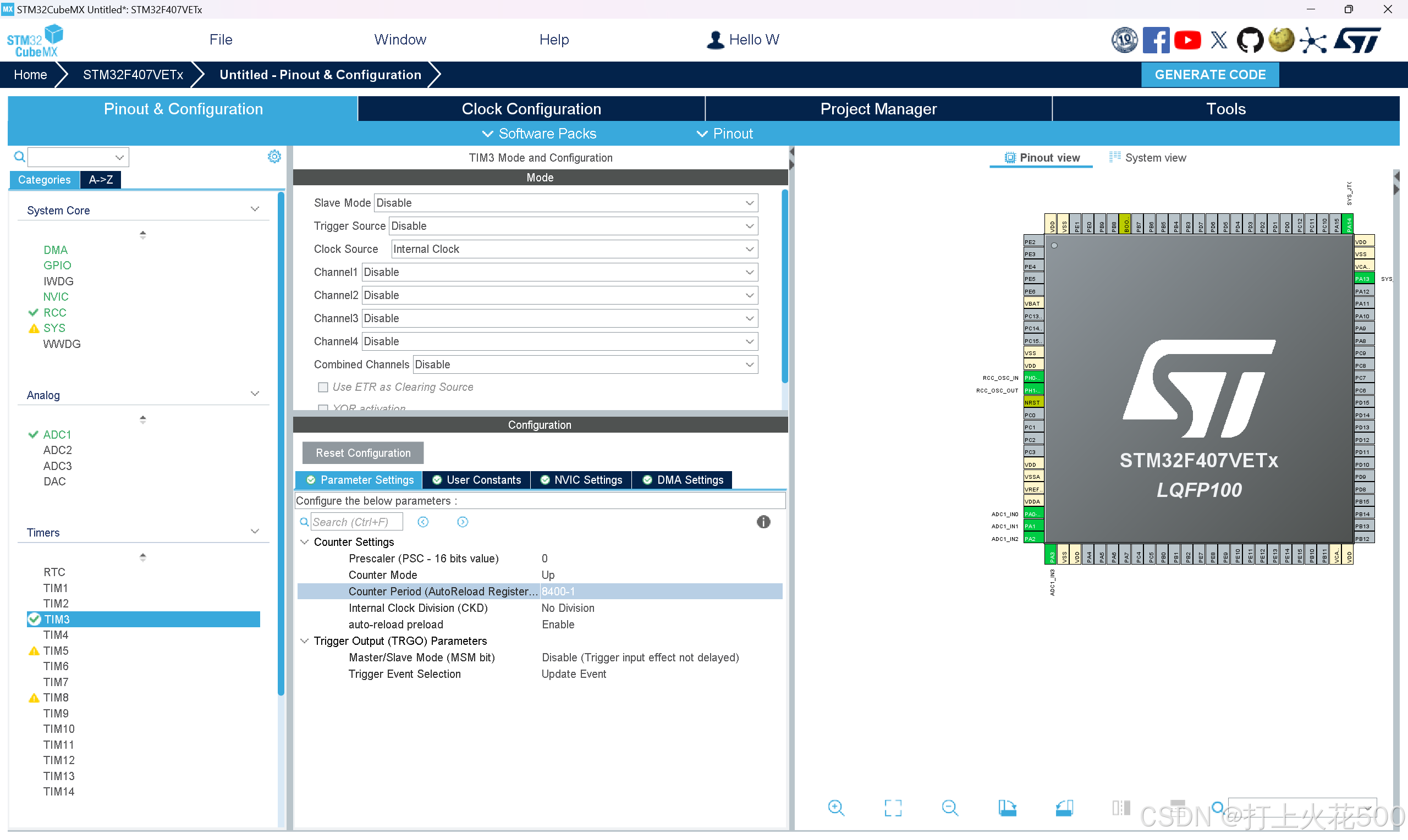The height and width of the screenshot is (840, 1408).
Task: Switch to NVIC Settings tab
Action: point(581,480)
